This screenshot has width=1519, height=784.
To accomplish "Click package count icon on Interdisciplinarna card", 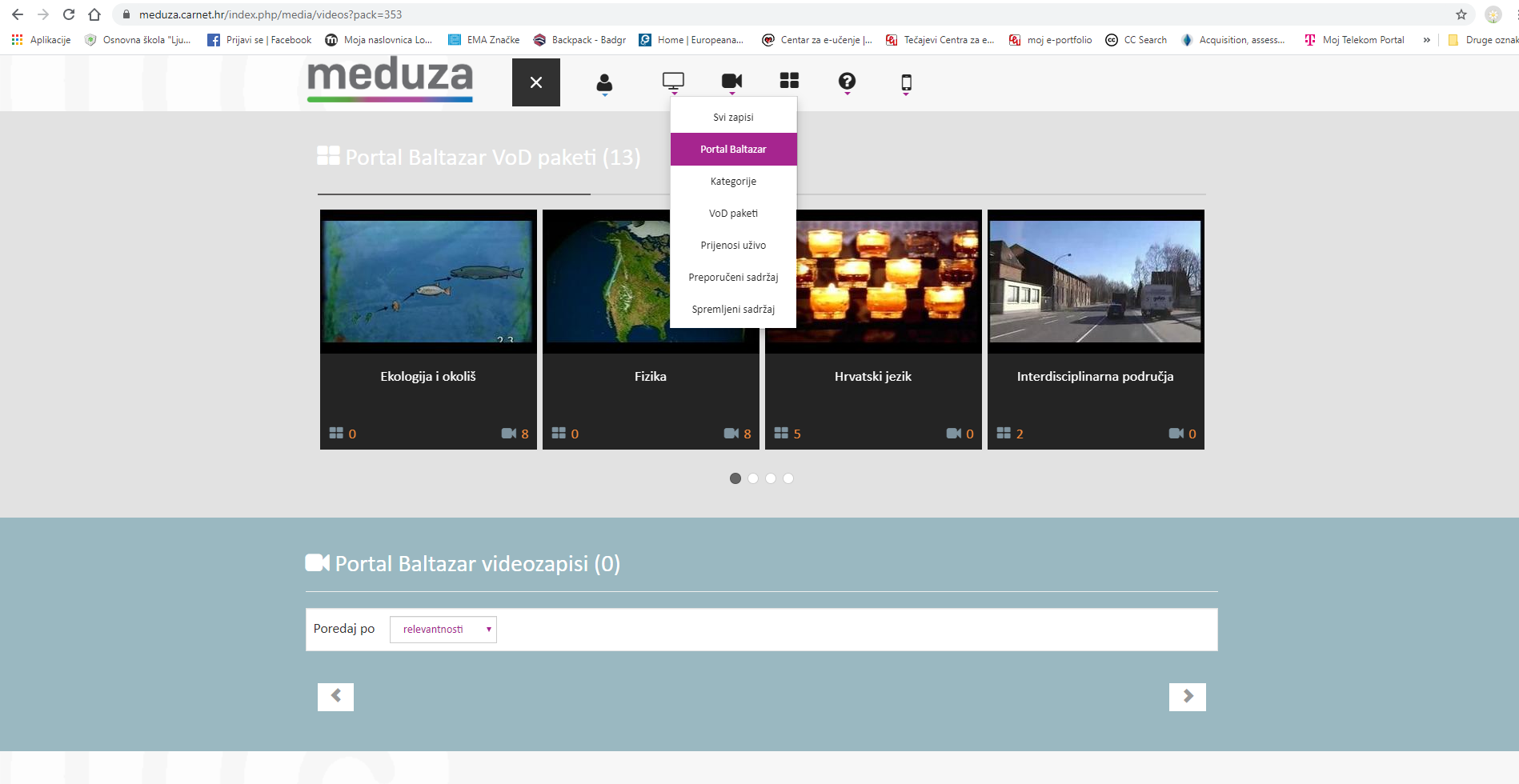I will [x=1004, y=433].
